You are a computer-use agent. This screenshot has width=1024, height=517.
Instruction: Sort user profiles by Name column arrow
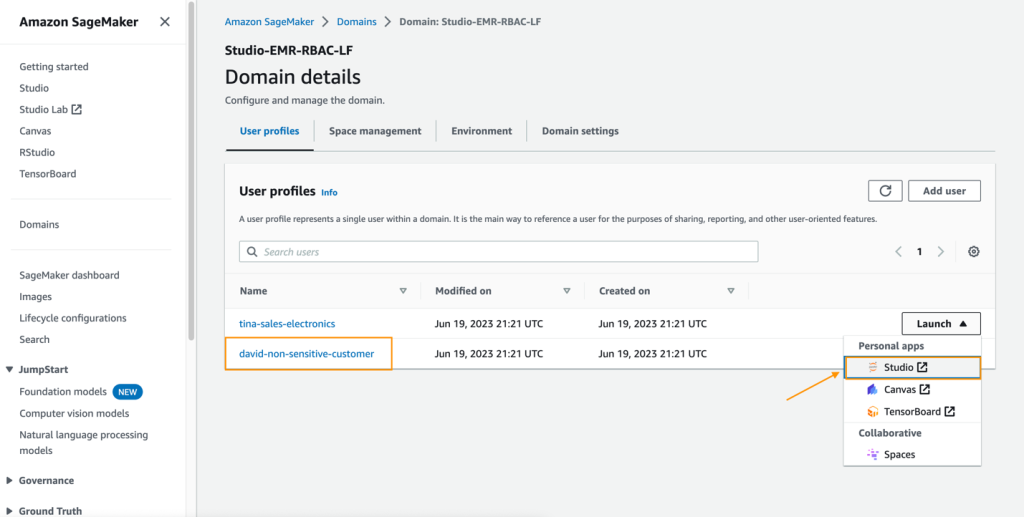[403, 291]
